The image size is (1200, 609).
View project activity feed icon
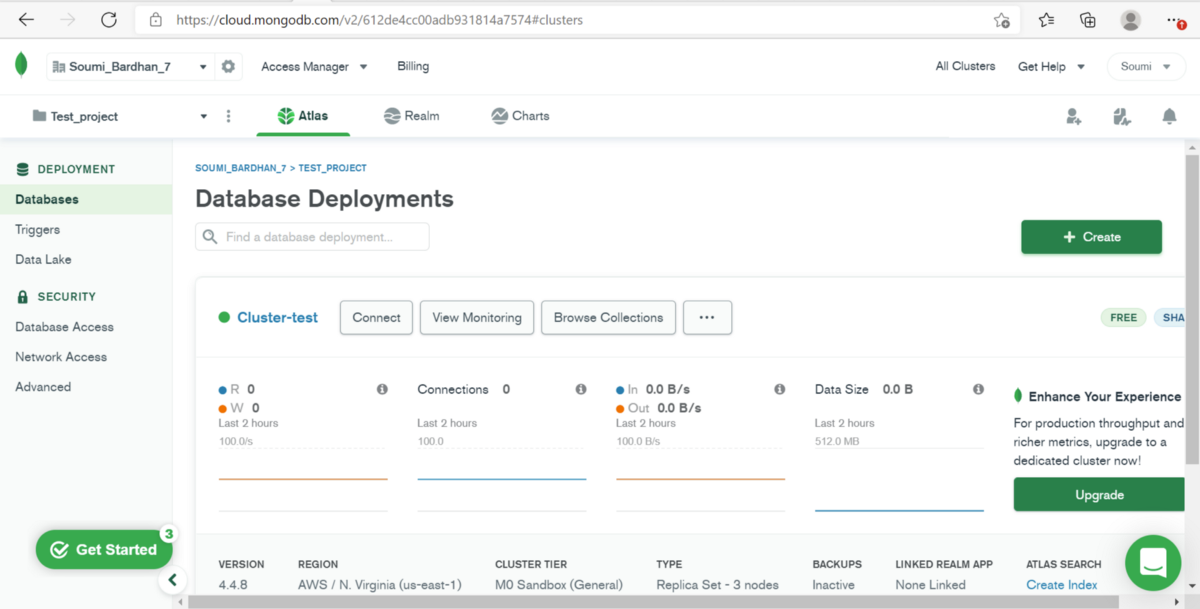pyautogui.click(x=1121, y=116)
